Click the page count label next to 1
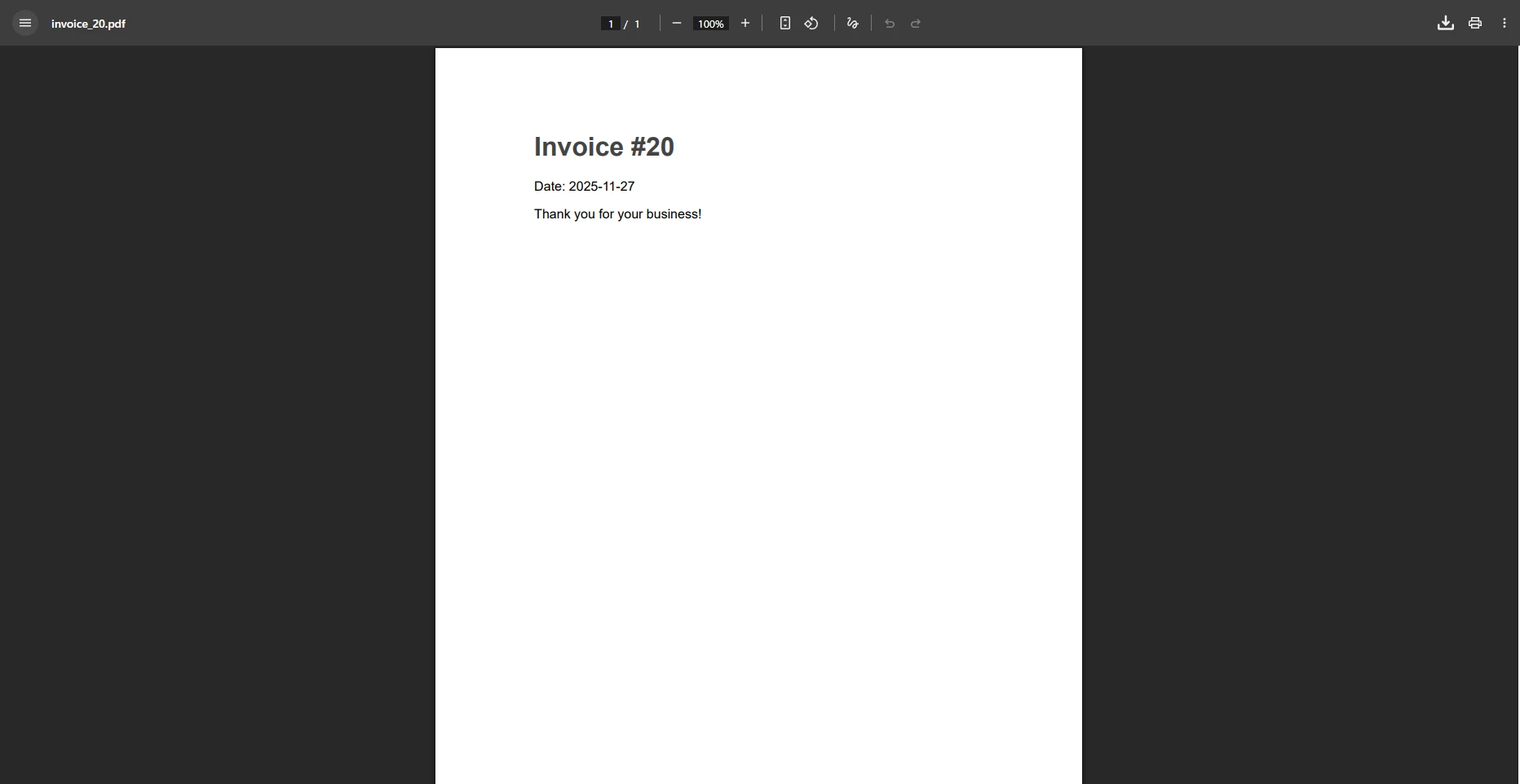The width and height of the screenshot is (1520, 784). (x=636, y=24)
